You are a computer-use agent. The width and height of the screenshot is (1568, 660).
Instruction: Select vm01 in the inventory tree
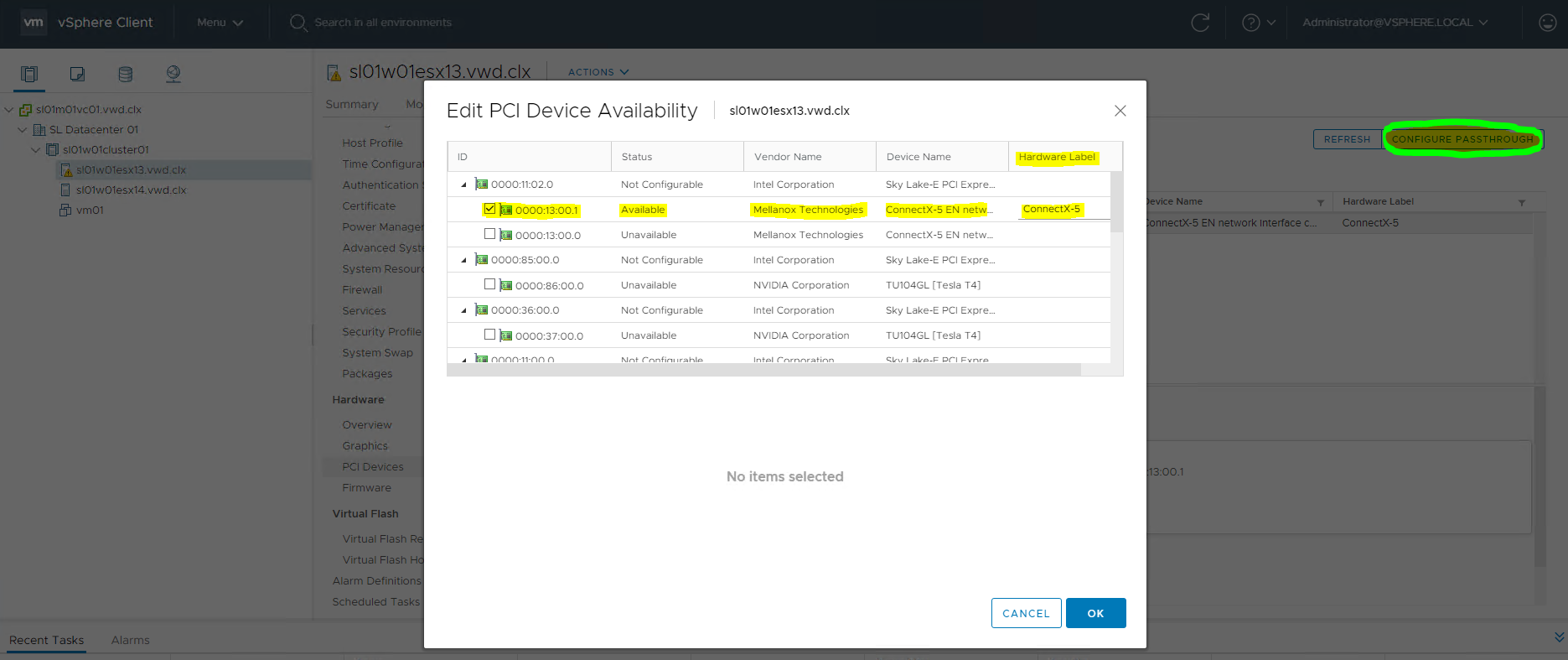tap(90, 210)
